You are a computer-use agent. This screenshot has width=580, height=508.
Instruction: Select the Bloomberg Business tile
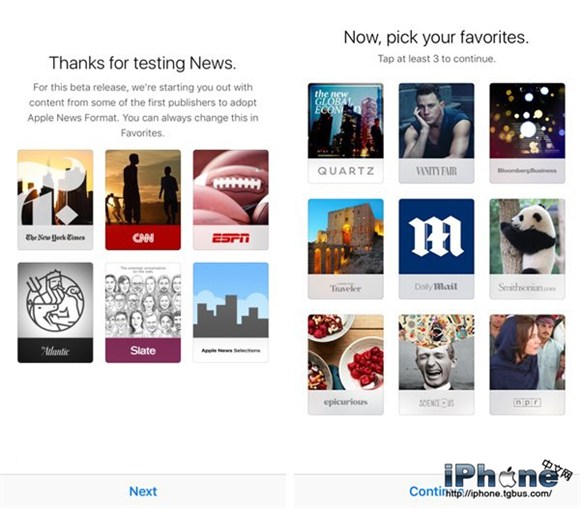point(527,133)
